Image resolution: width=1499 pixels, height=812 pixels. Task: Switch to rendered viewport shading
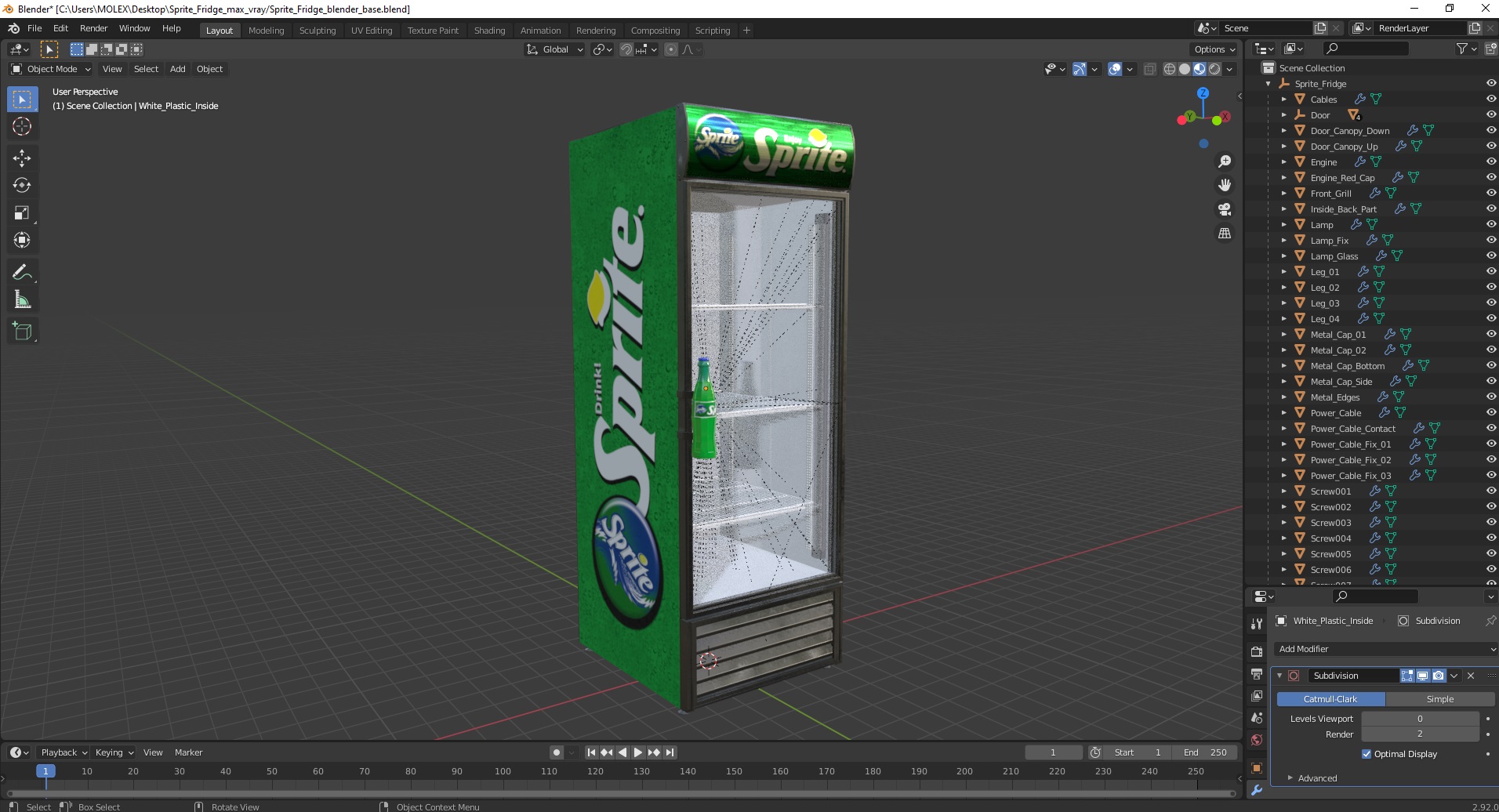(1214, 69)
